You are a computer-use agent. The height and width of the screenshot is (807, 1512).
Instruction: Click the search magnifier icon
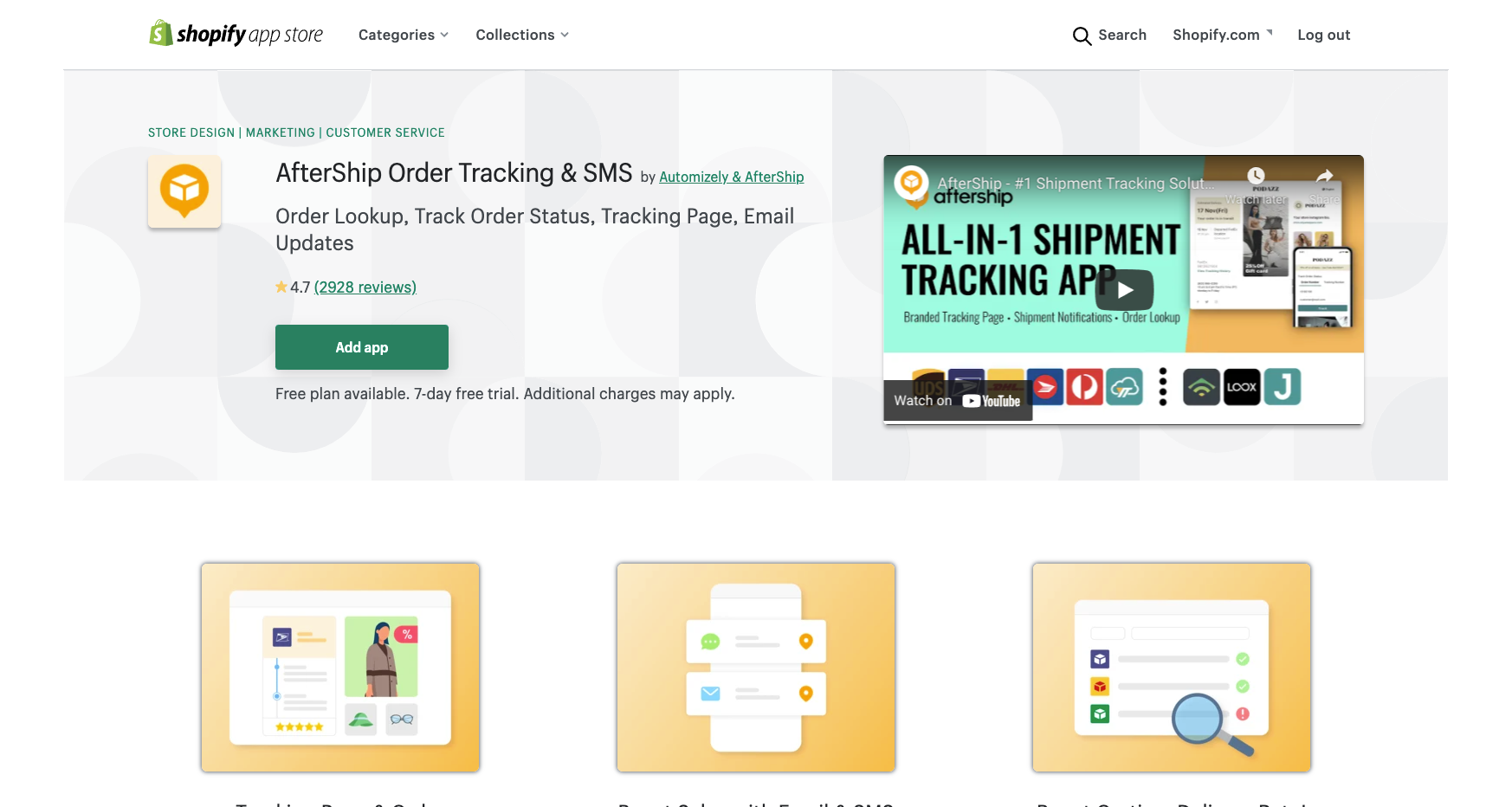pyautogui.click(x=1082, y=36)
